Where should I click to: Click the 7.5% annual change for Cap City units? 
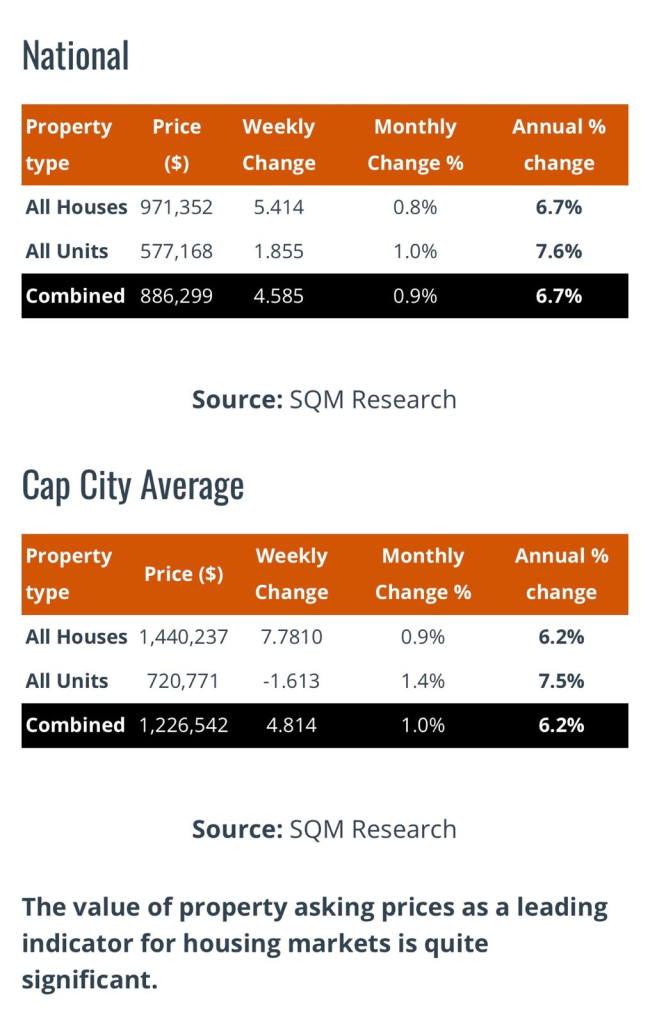[x=561, y=681]
